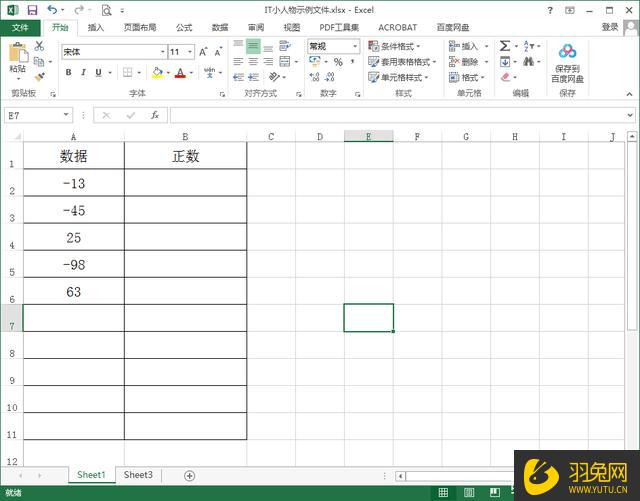Open font color dropdown arrow

pyautogui.click(x=191, y=73)
